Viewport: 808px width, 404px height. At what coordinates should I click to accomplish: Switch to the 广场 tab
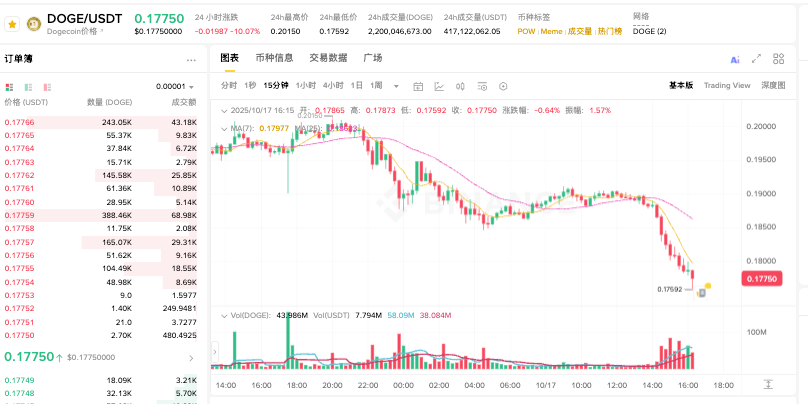373,58
